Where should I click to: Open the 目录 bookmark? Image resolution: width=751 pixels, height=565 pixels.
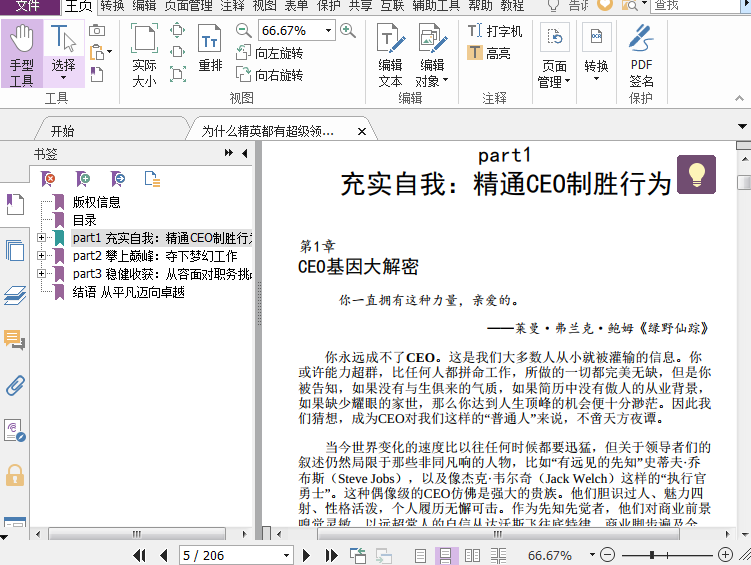pyautogui.click(x=85, y=220)
